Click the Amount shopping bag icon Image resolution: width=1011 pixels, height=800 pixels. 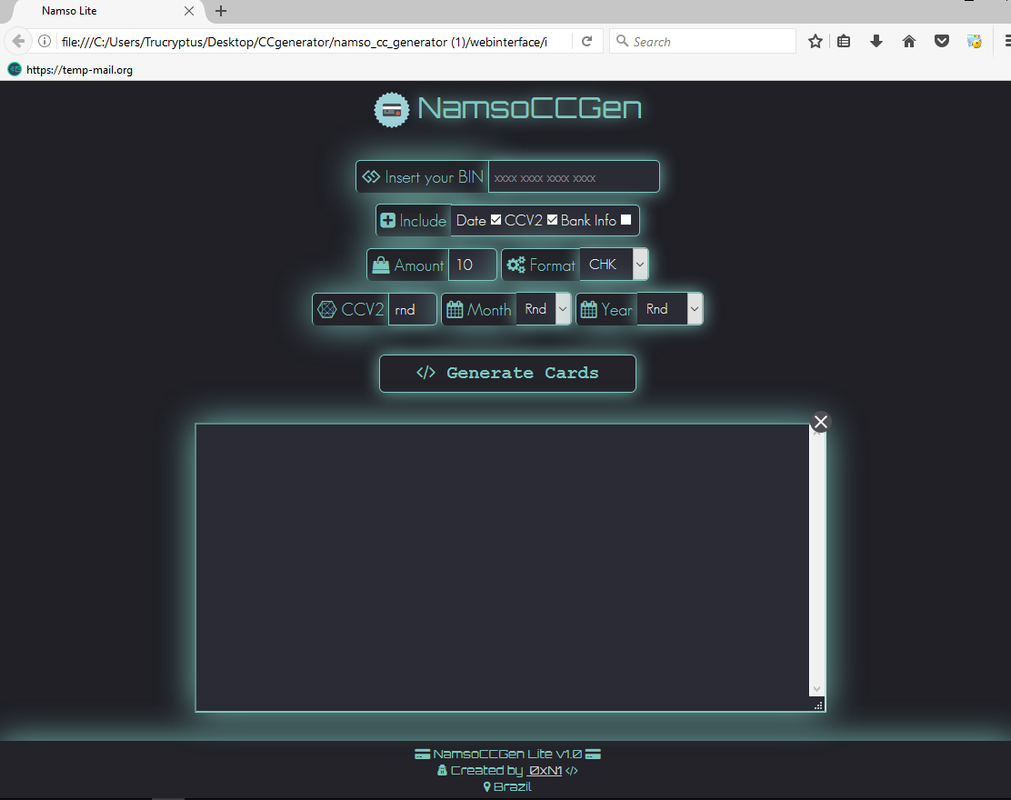[381, 265]
